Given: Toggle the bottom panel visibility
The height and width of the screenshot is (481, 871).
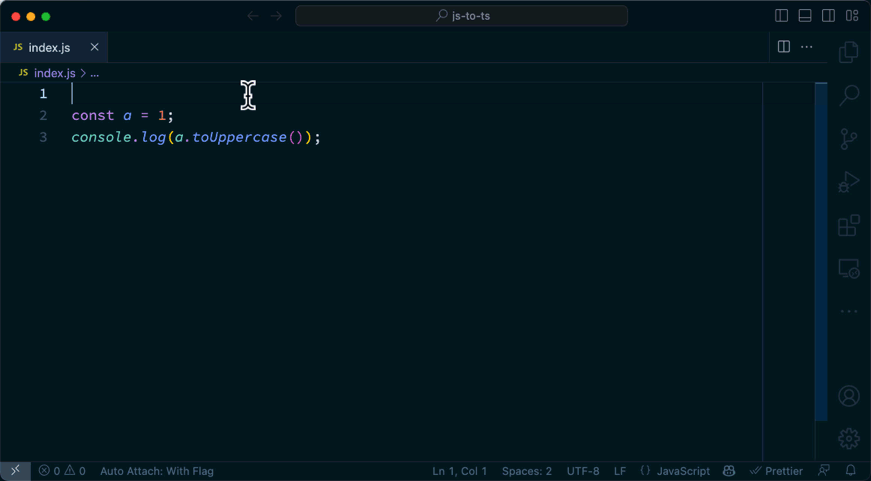Looking at the screenshot, I should (805, 16).
